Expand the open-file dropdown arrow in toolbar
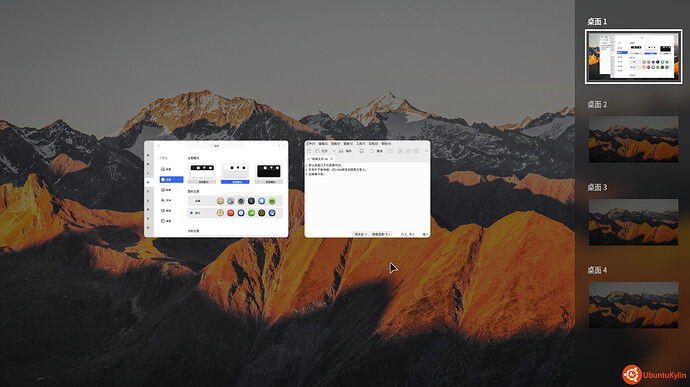 coord(334,151)
